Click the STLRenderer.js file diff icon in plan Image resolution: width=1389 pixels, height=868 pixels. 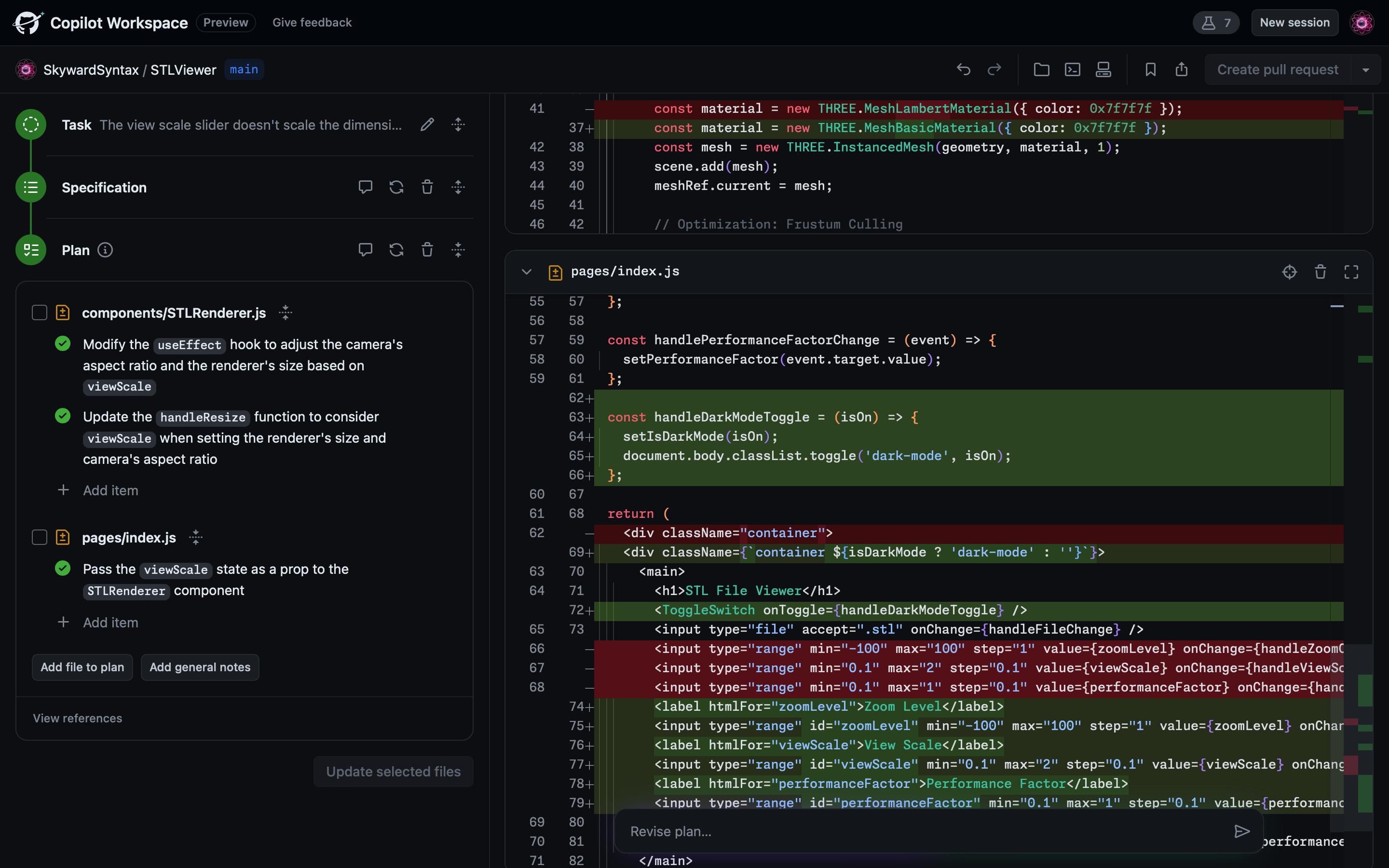click(x=63, y=312)
